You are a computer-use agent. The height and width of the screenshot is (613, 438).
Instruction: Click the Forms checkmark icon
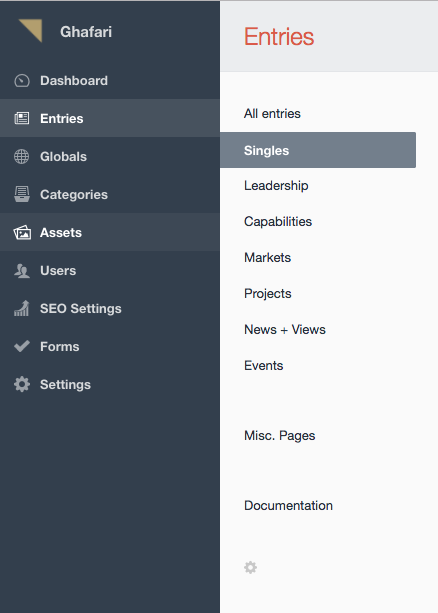coord(22,346)
